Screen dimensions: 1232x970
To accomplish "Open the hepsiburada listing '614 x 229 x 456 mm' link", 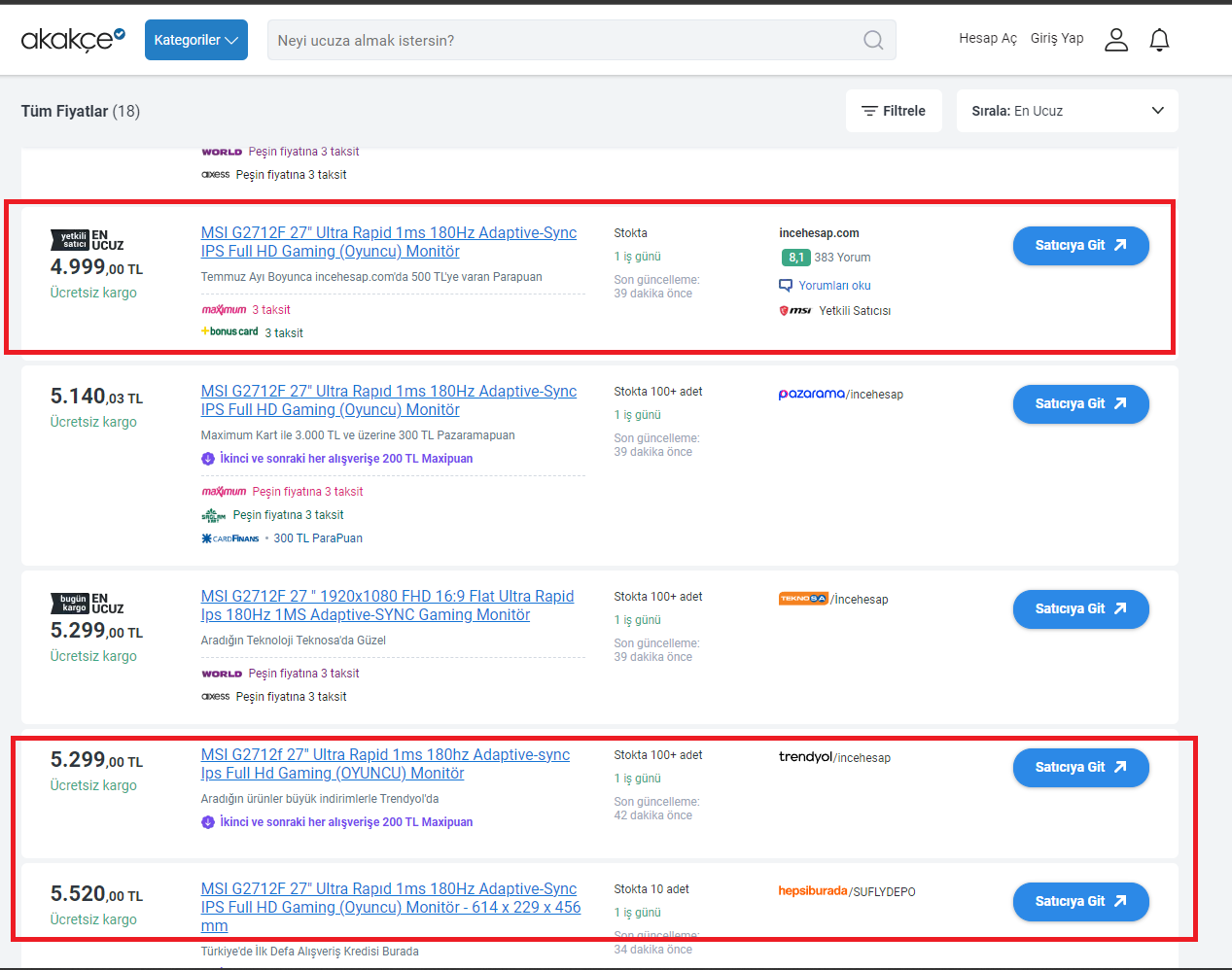I will click(x=391, y=907).
